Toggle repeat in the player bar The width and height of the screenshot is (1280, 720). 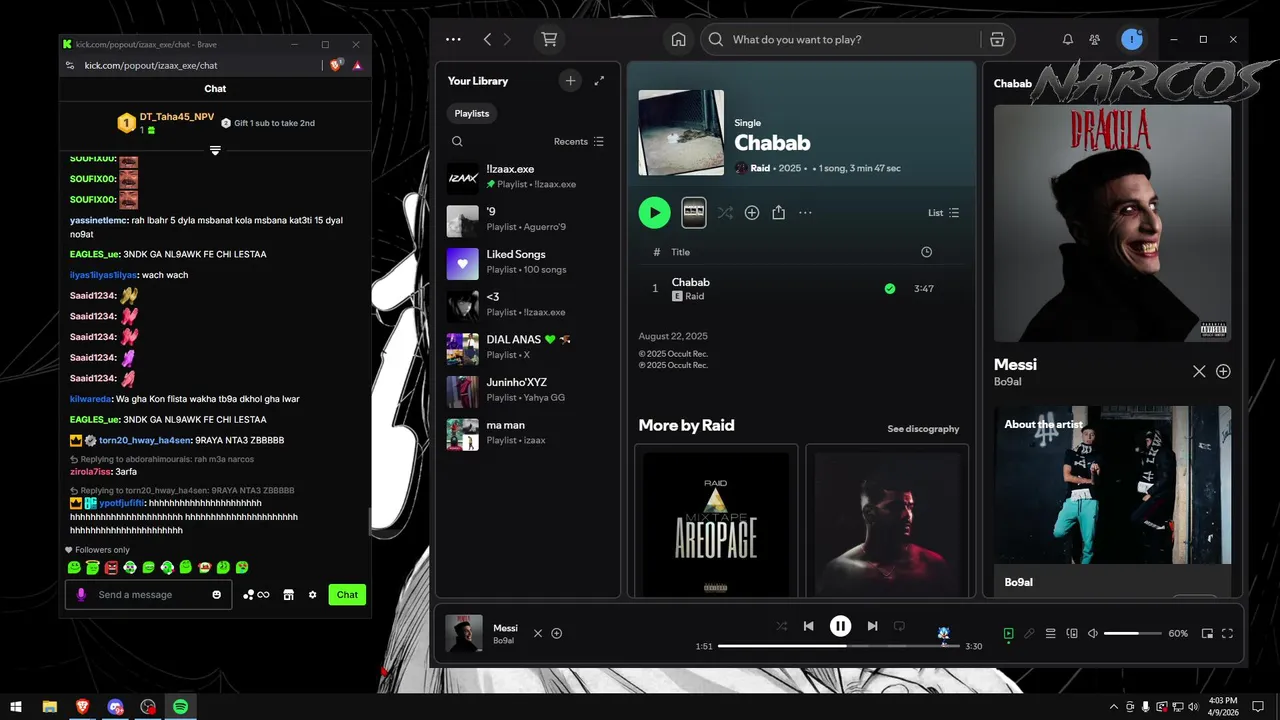point(899,626)
